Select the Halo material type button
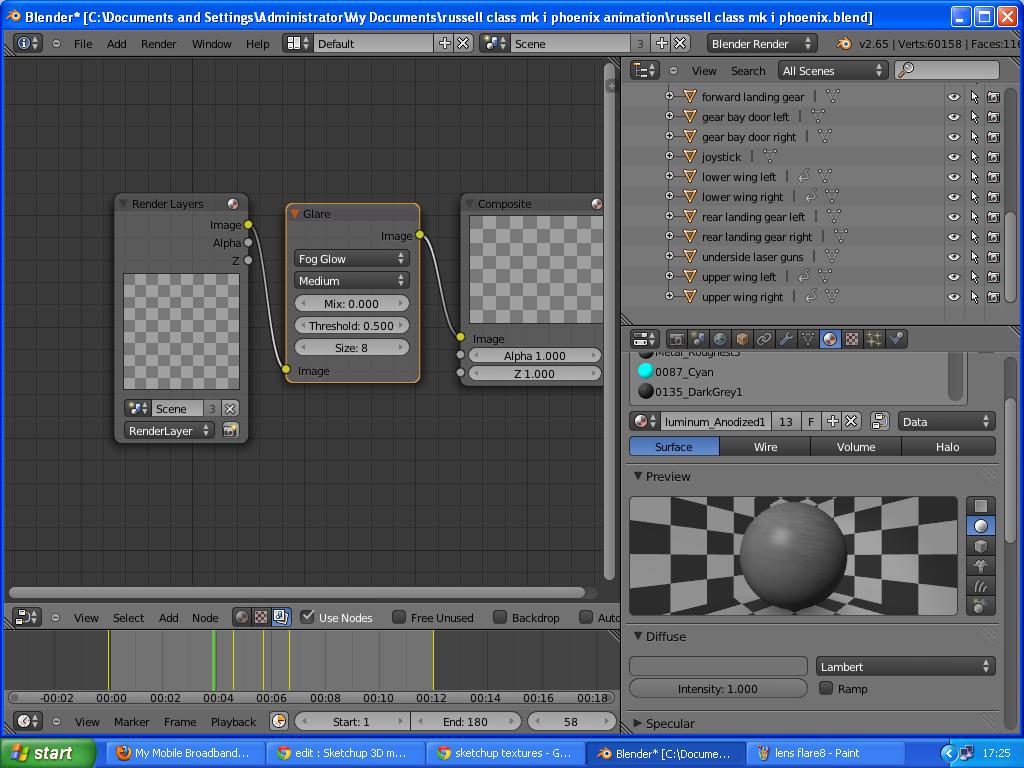 coord(947,447)
